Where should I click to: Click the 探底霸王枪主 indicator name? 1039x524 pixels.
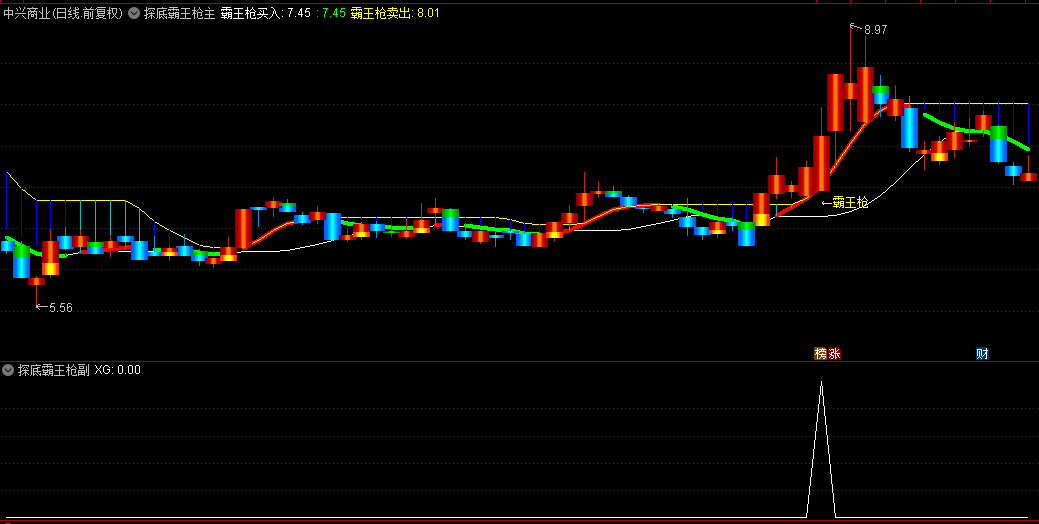coord(179,13)
